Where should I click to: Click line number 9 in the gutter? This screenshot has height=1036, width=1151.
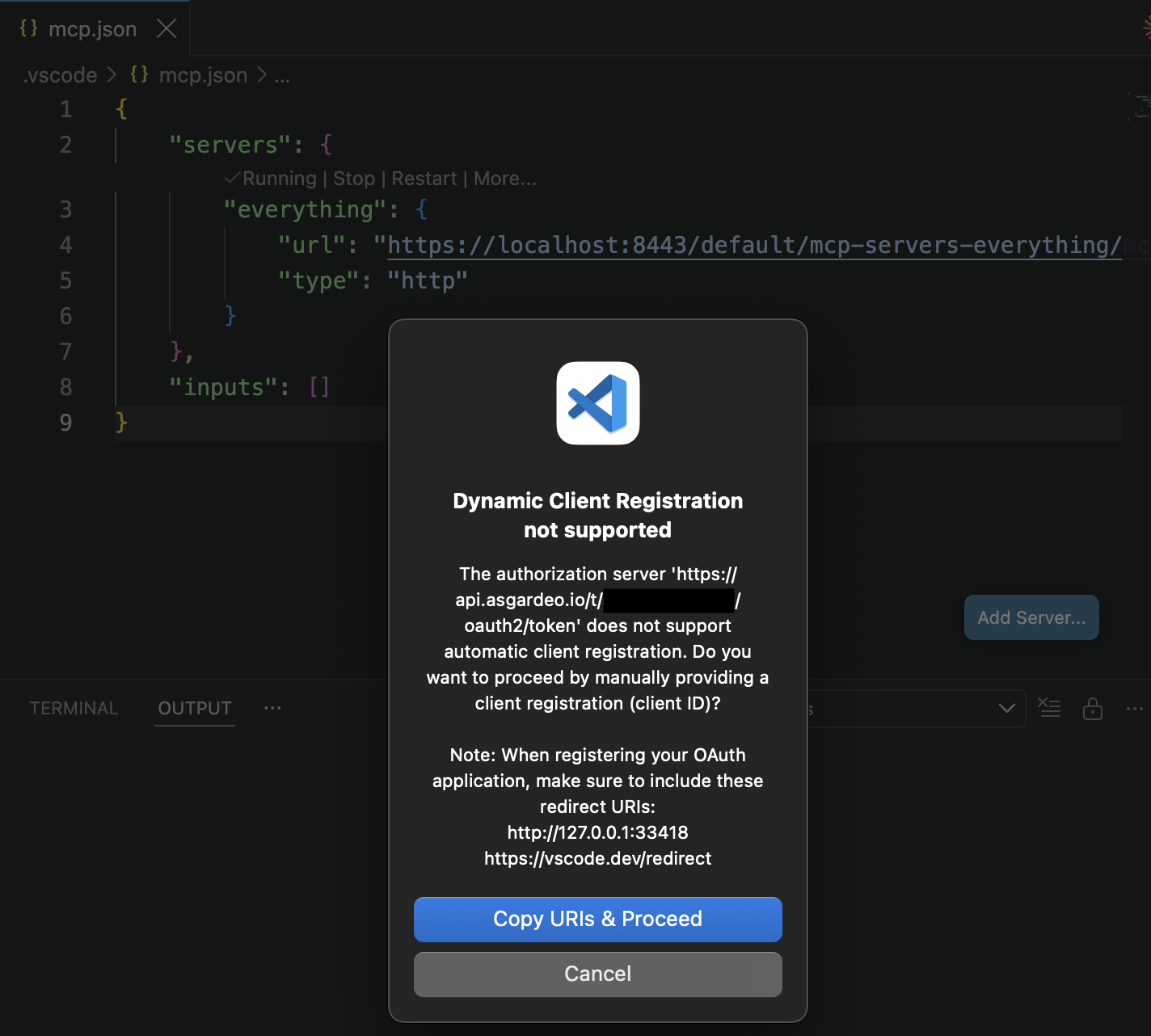click(65, 423)
